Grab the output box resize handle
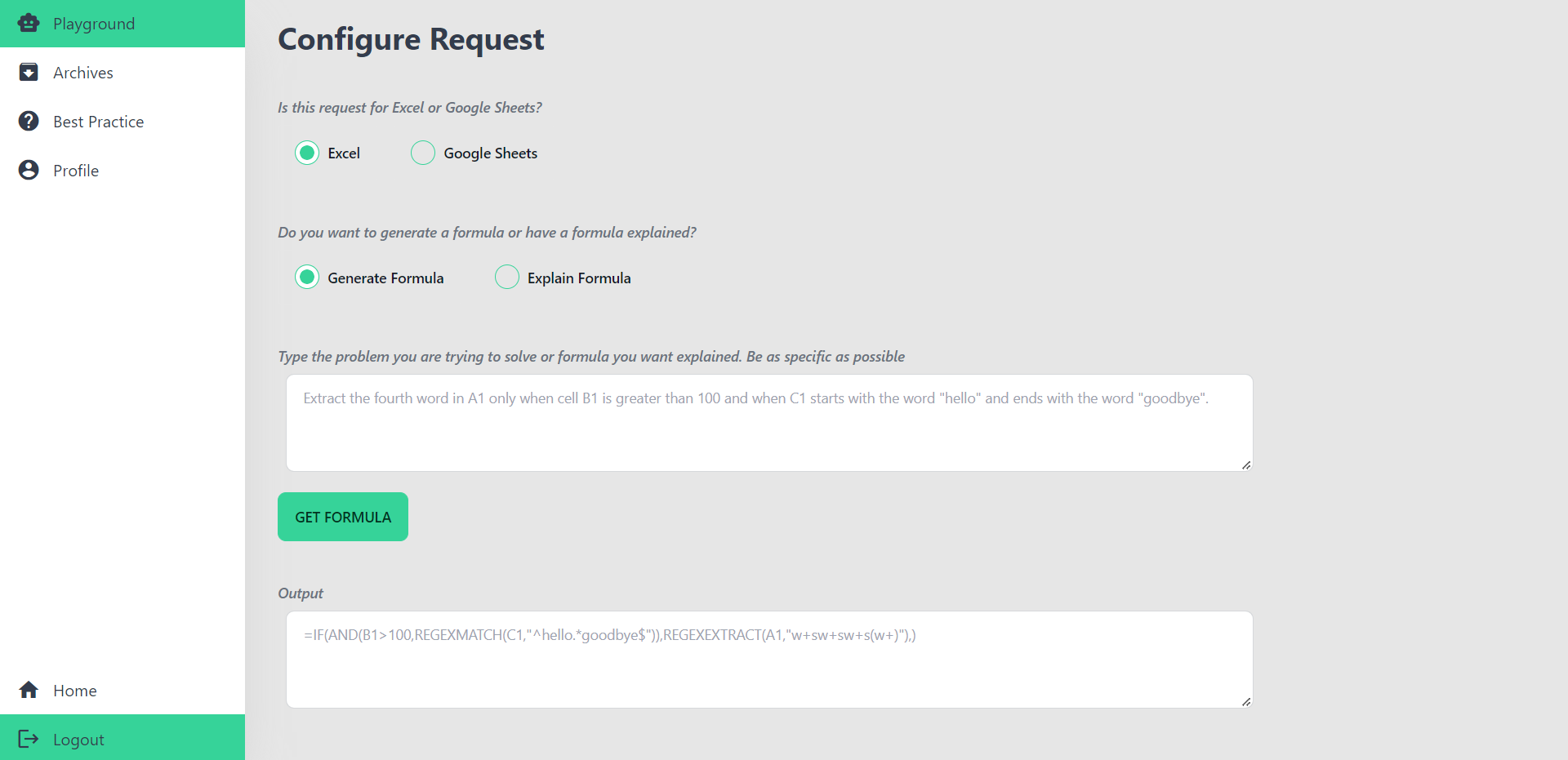The height and width of the screenshot is (760, 1568). pos(1246,701)
